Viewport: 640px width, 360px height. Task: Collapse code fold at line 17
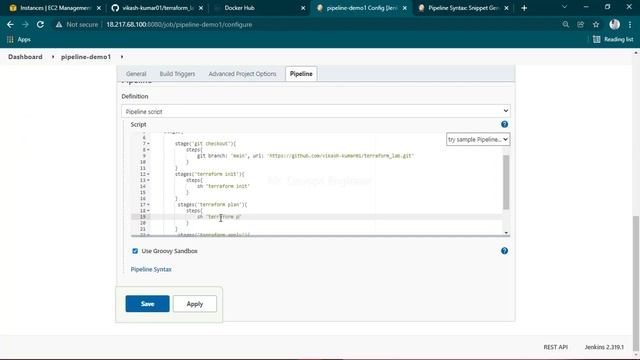point(148,204)
